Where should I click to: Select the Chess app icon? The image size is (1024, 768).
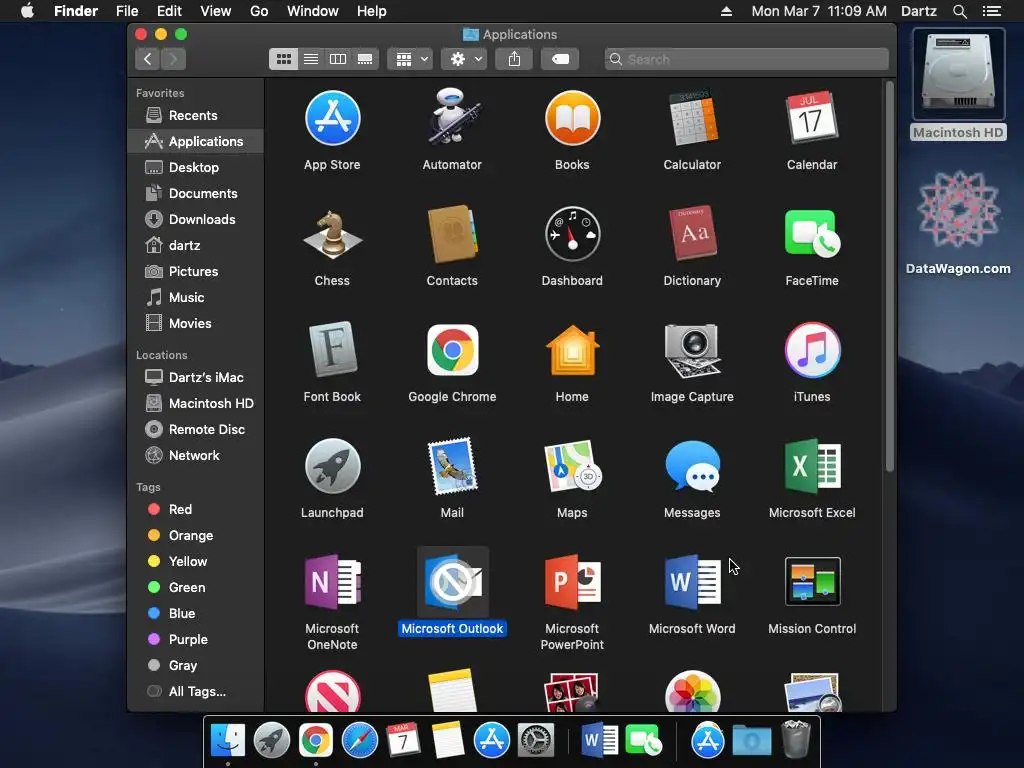pyautogui.click(x=332, y=234)
